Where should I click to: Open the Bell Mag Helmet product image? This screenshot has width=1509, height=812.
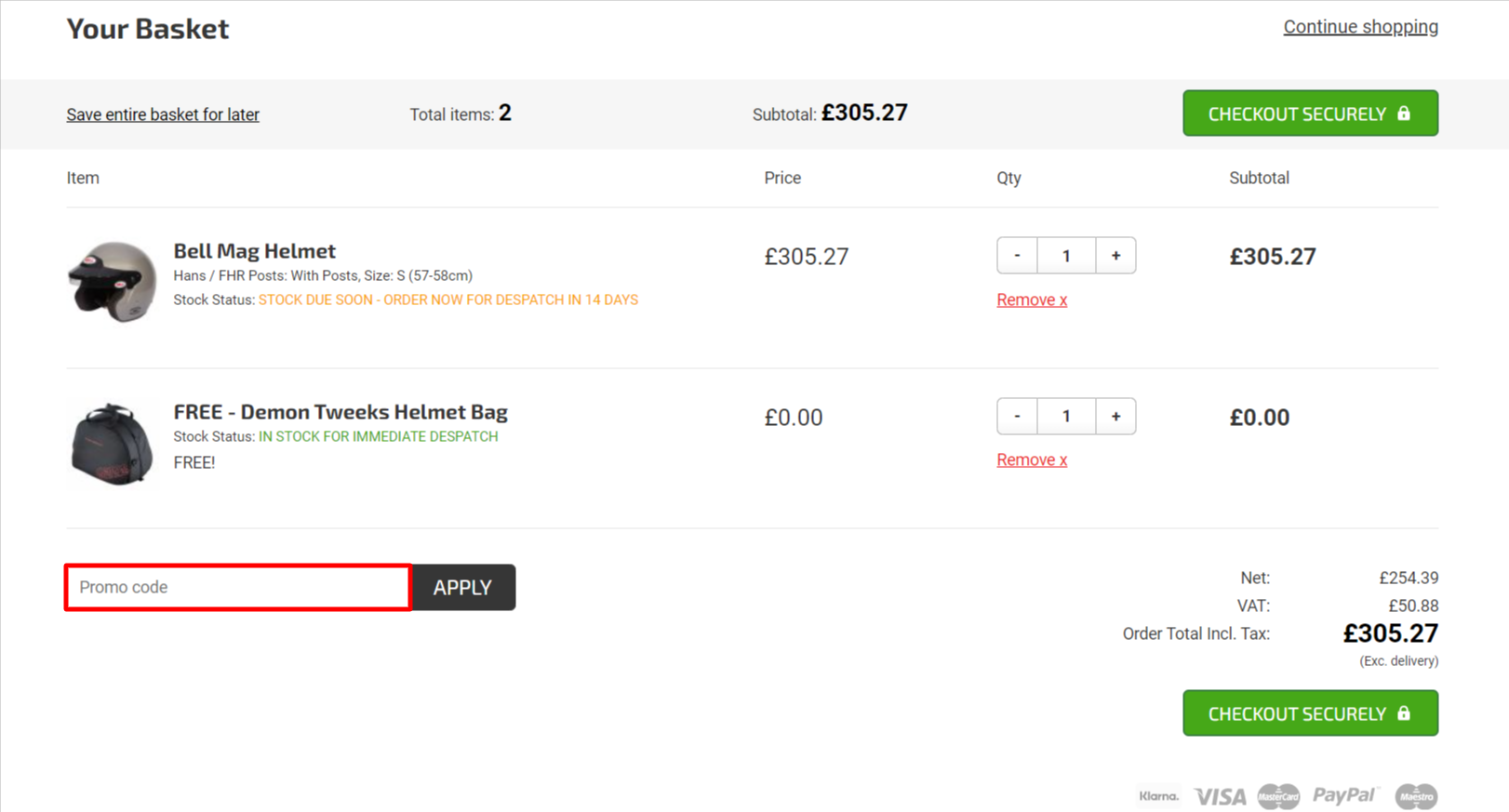113,282
